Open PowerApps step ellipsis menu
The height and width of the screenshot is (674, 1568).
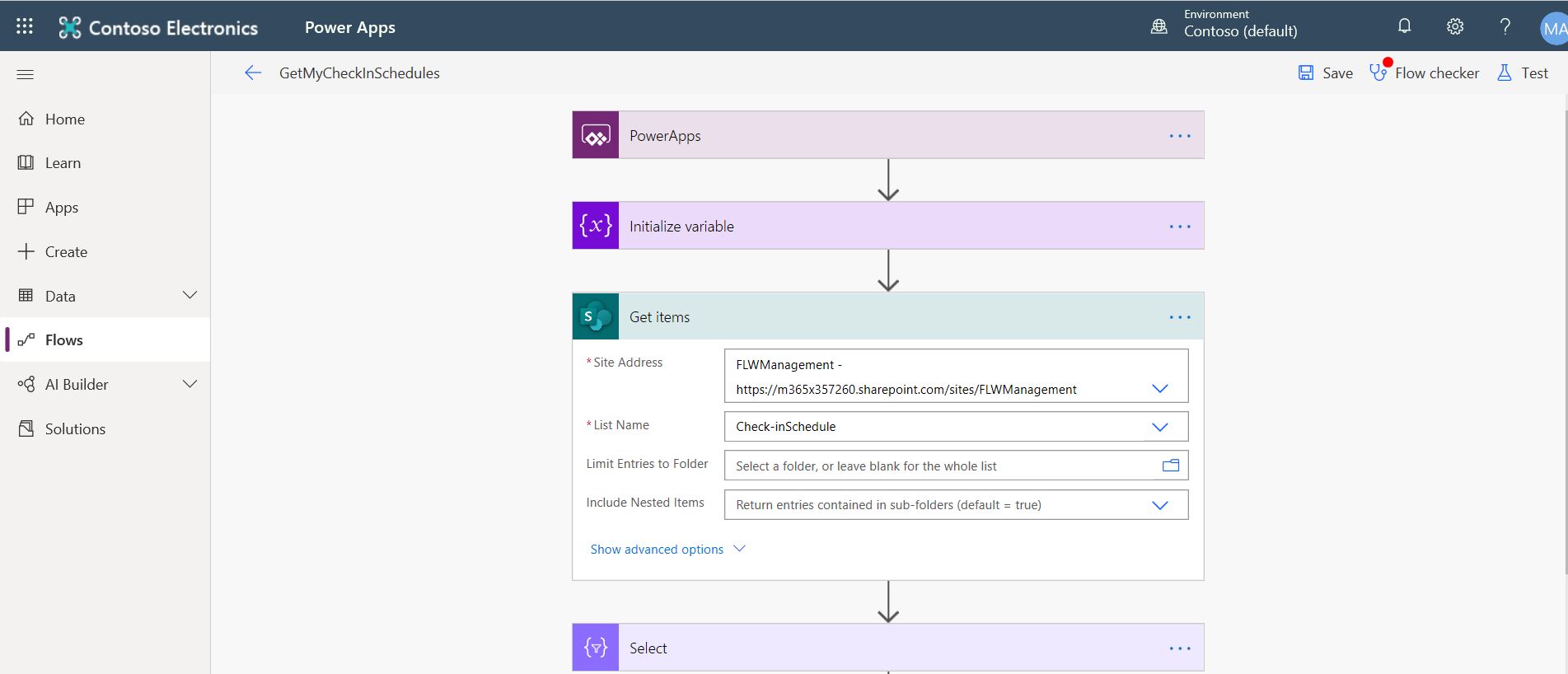[1180, 136]
